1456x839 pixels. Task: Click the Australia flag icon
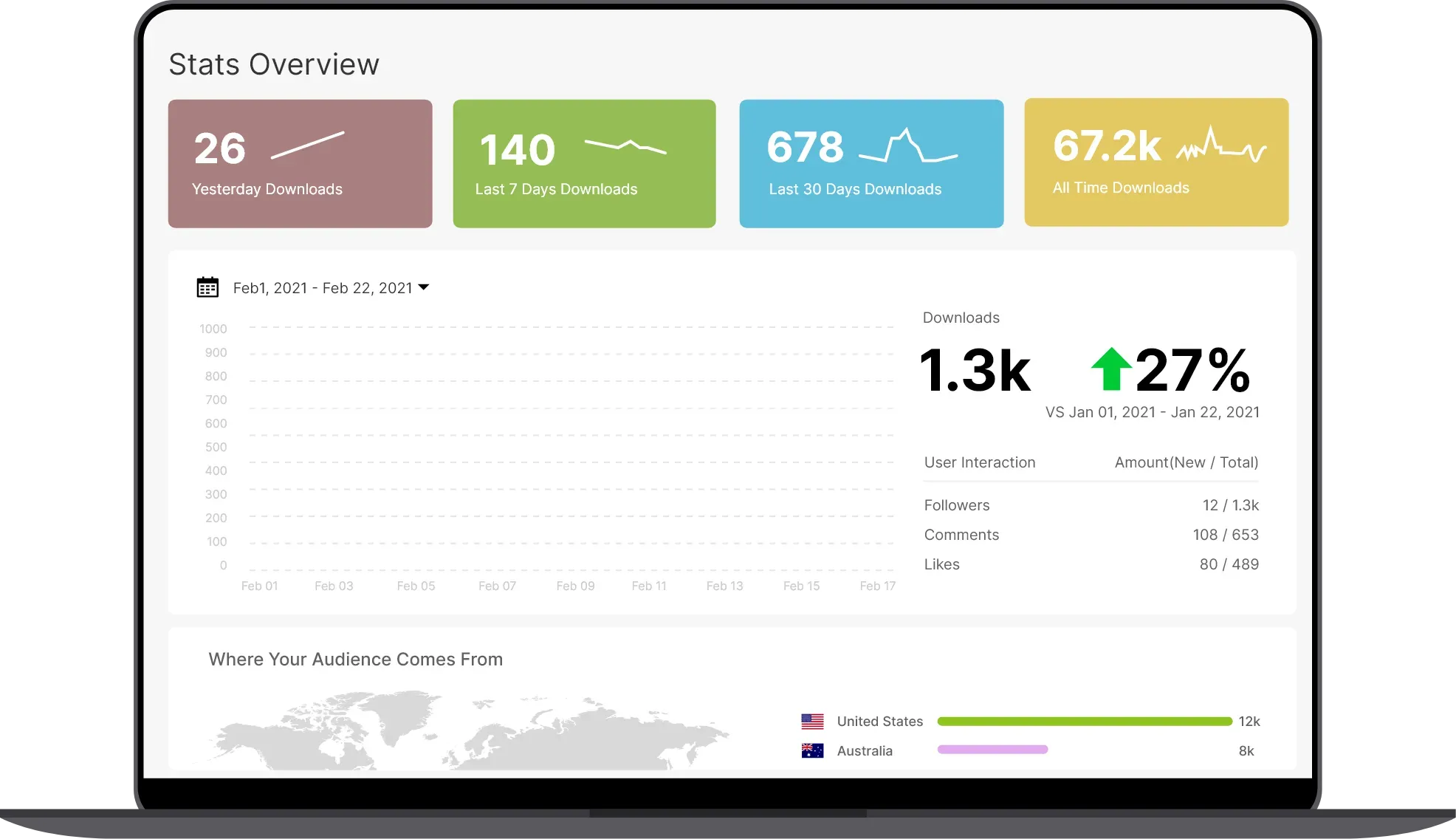pyautogui.click(x=812, y=750)
